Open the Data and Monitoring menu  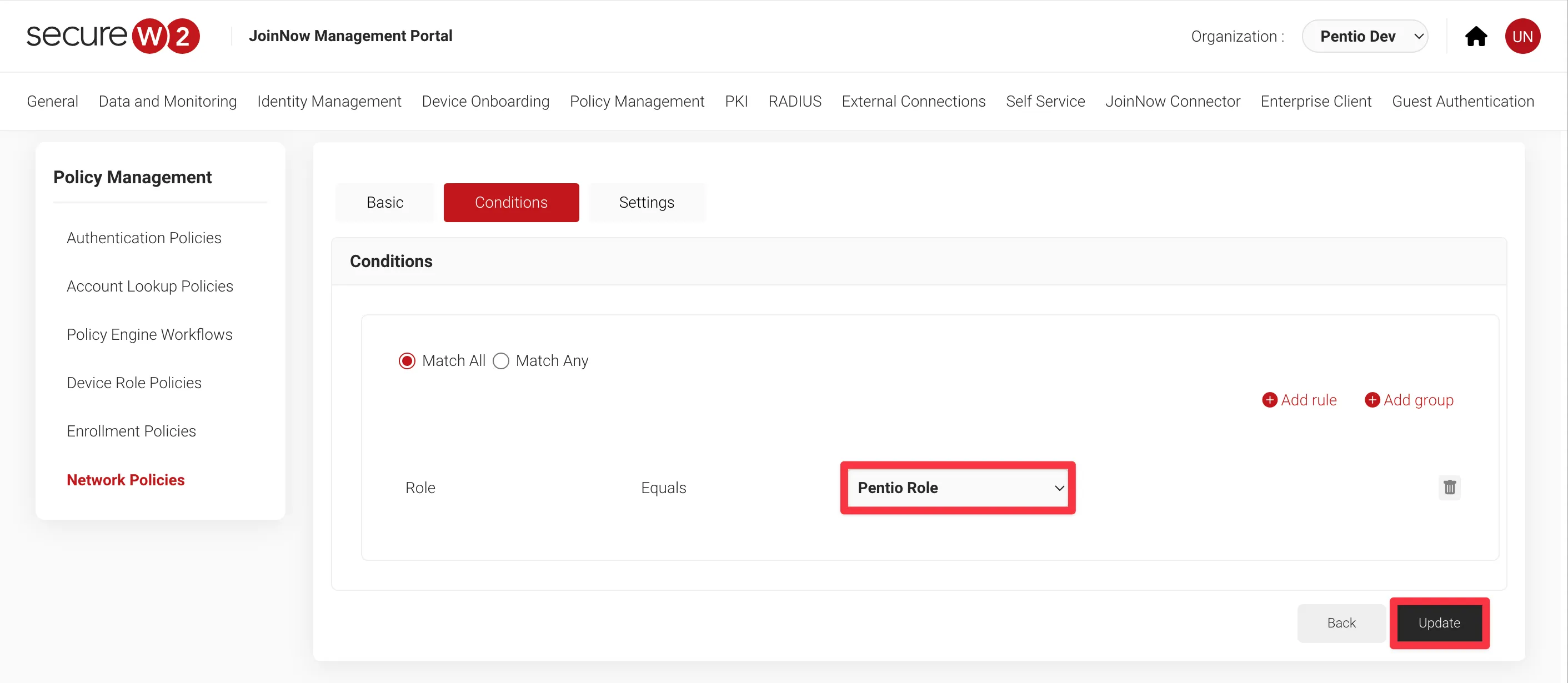(167, 102)
